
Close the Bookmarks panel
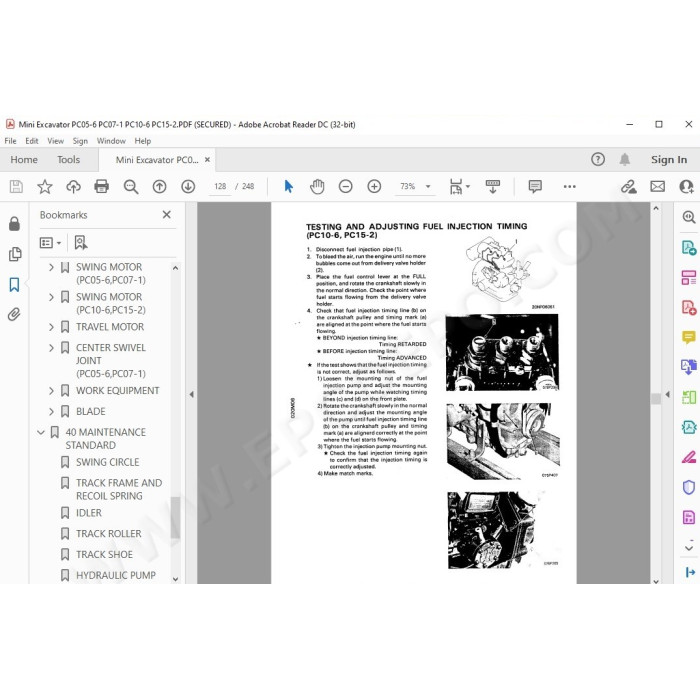pyautogui.click(x=167, y=215)
